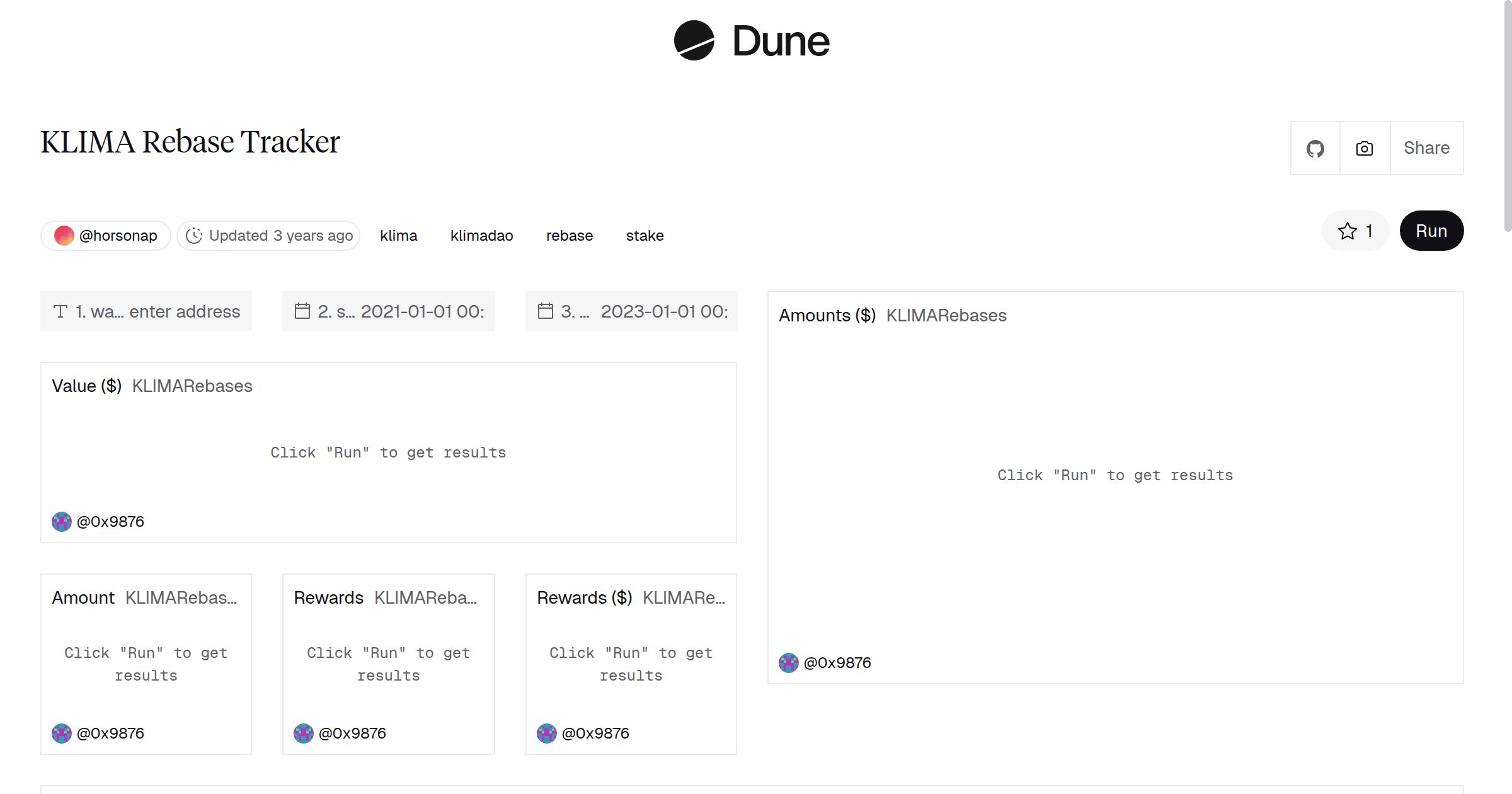The width and height of the screenshot is (1512, 794).
Task: Select the stake tag
Action: (x=644, y=235)
